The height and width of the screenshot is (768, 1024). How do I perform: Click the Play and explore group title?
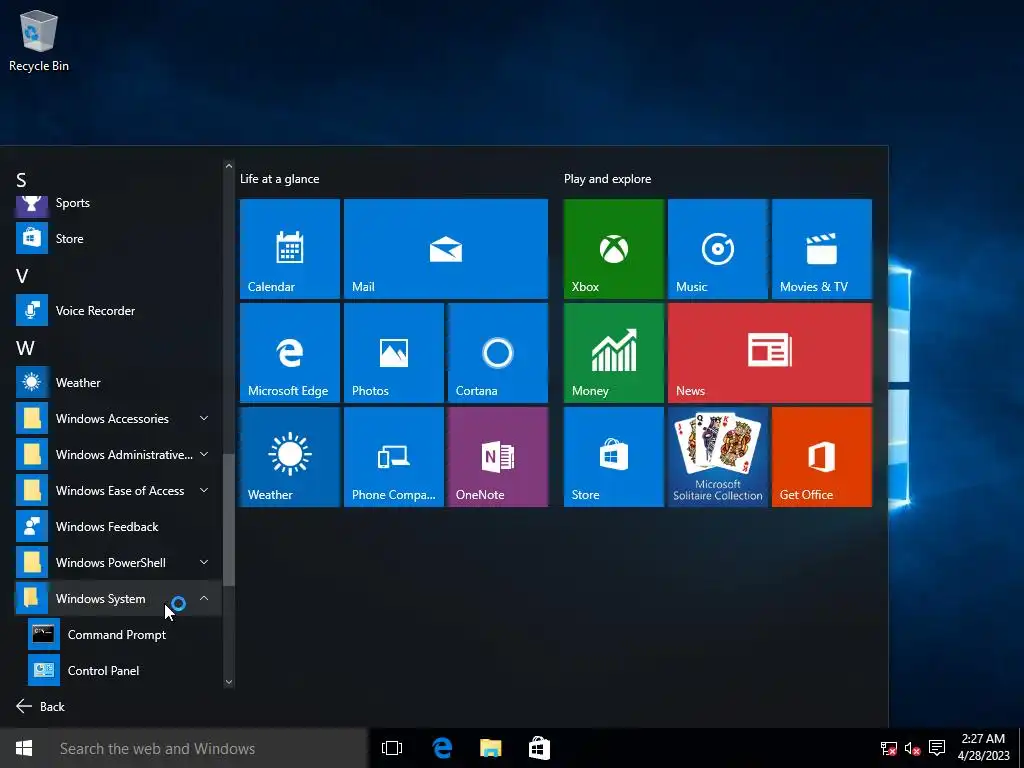point(607,179)
